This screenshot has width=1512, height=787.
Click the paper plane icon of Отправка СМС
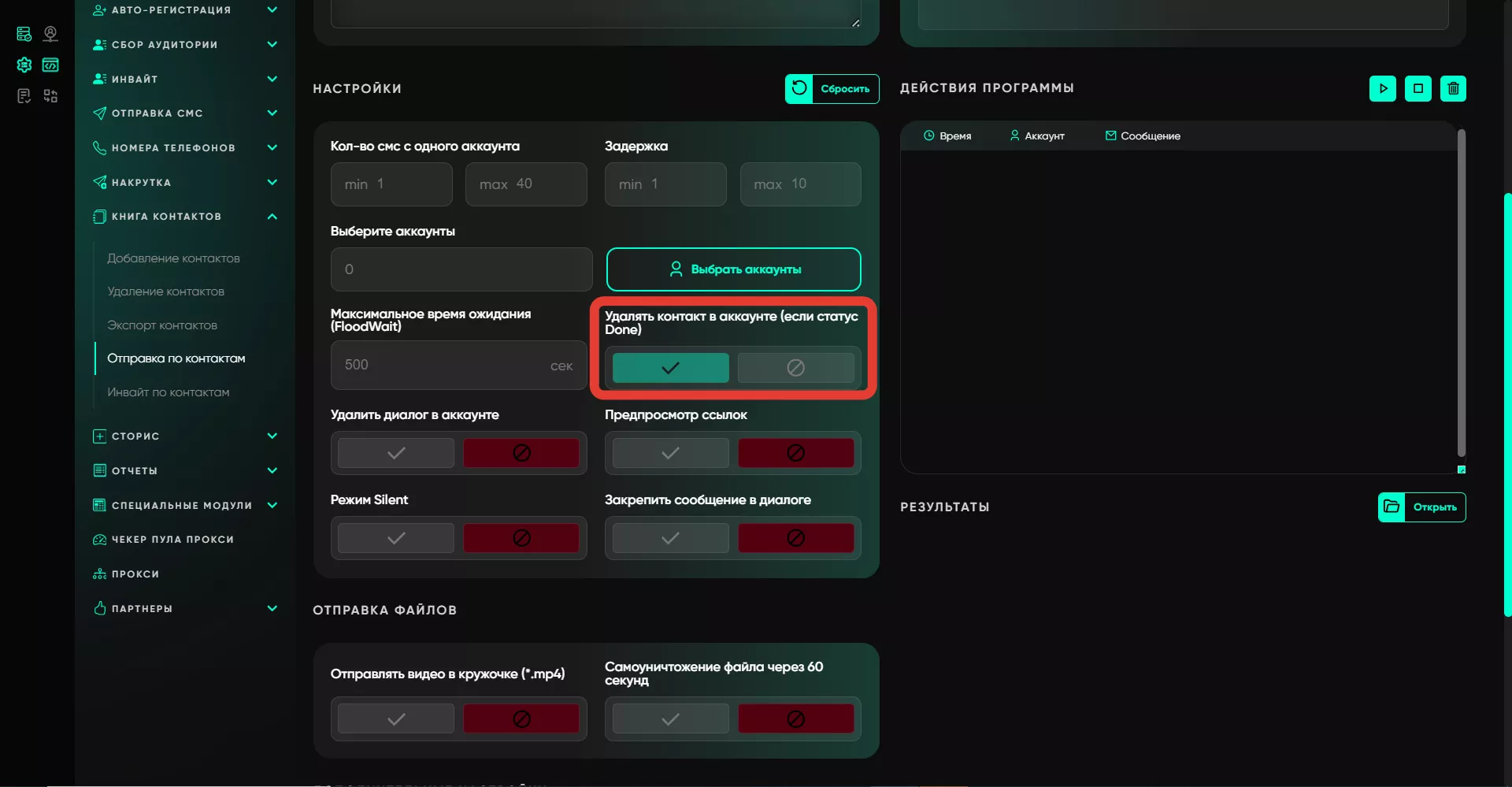click(99, 113)
